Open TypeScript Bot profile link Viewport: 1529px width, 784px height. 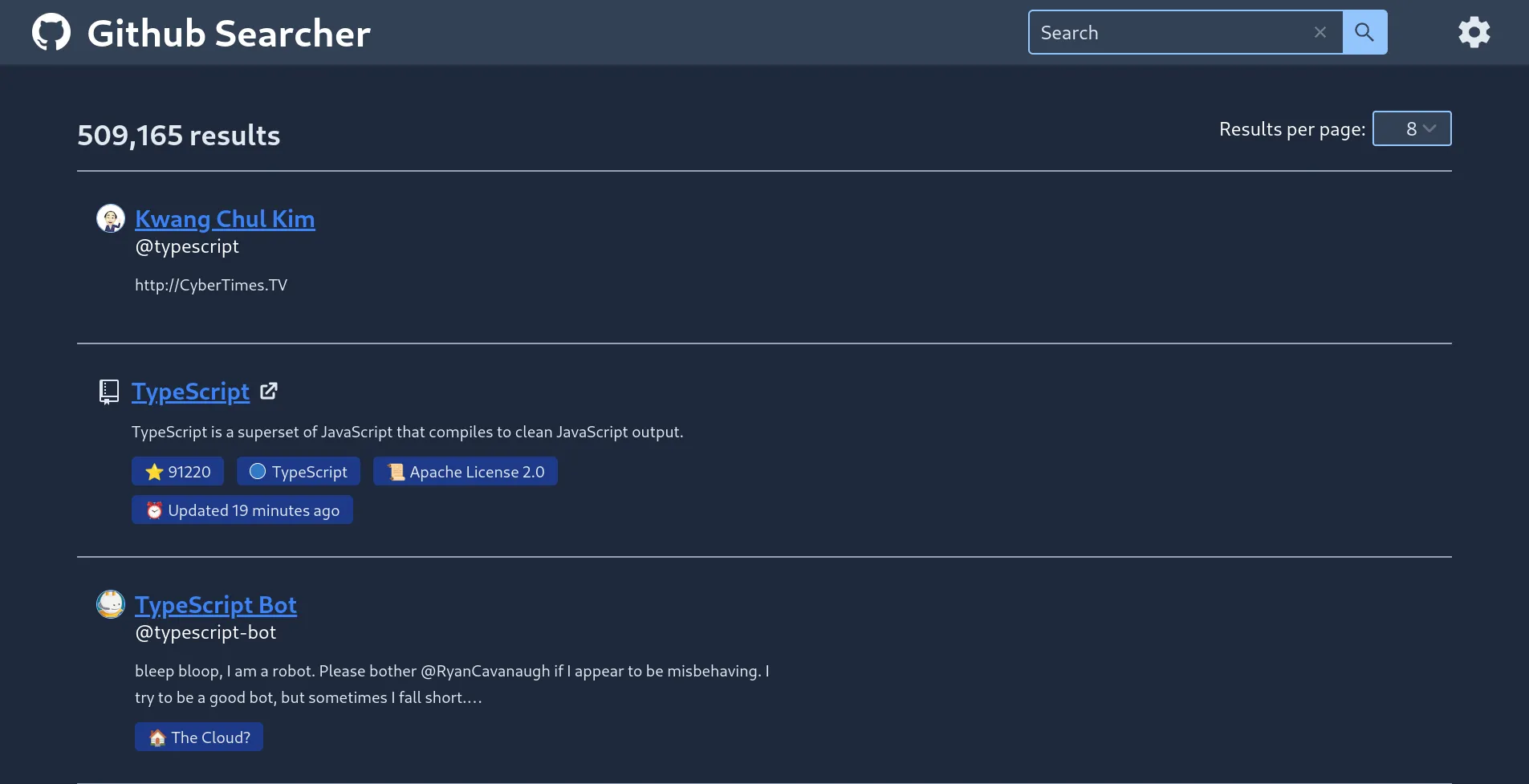(216, 604)
